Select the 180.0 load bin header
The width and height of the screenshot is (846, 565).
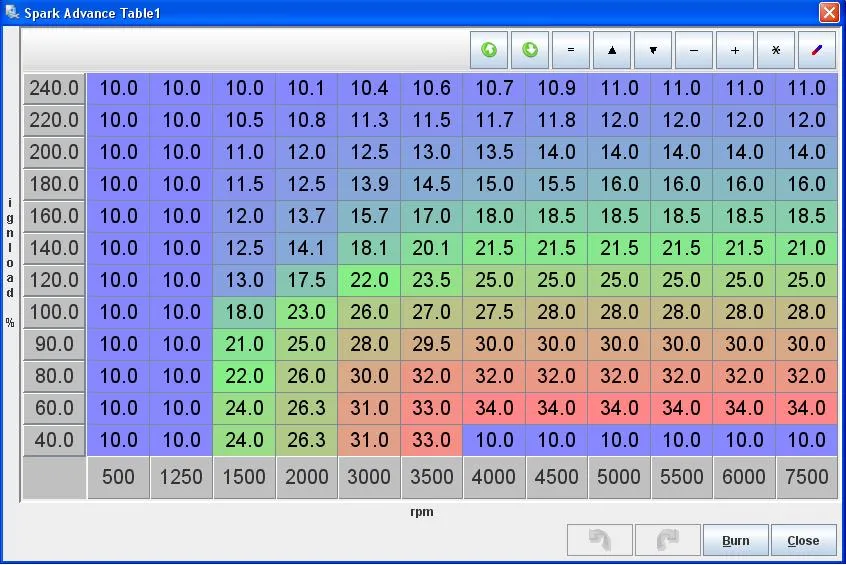click(54, 184)
